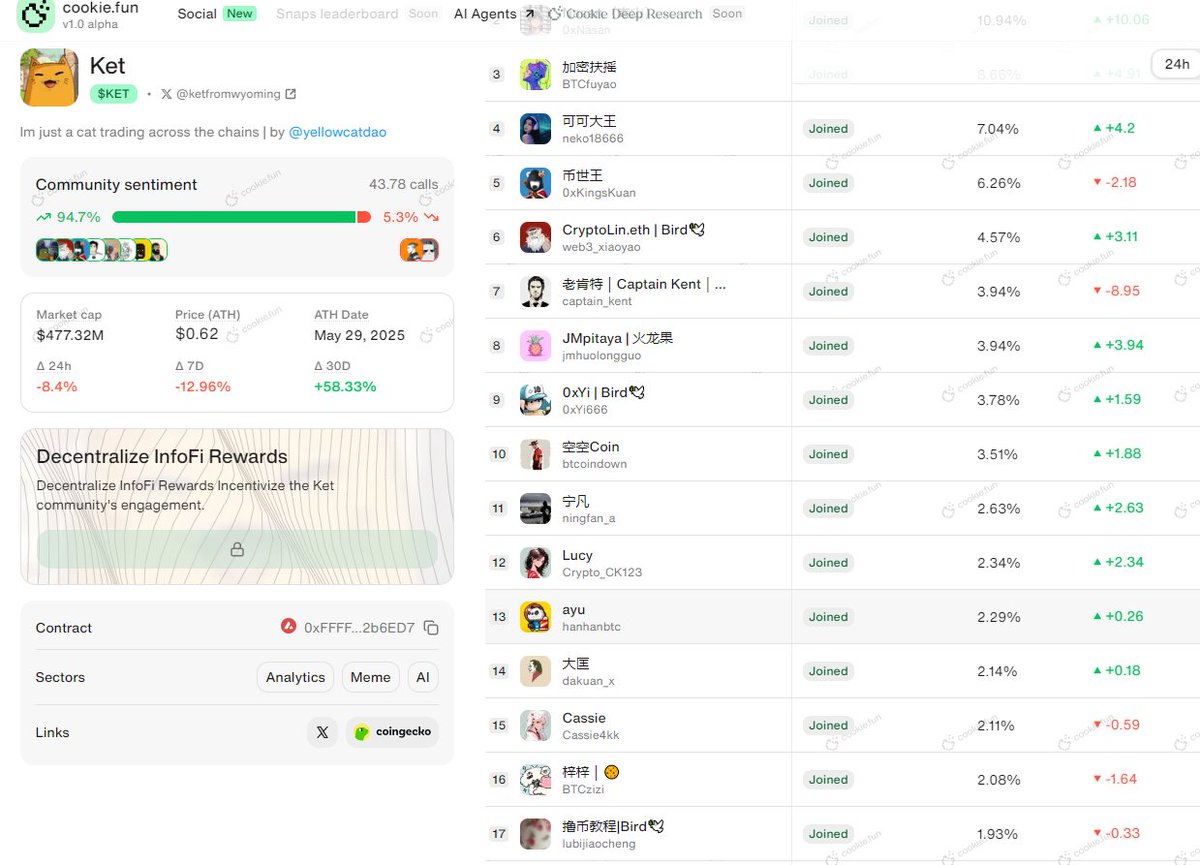Screen dimensions: 1200x865
Task: Open 0xYi666's avatar in row 9
Action: pos(536,400)
